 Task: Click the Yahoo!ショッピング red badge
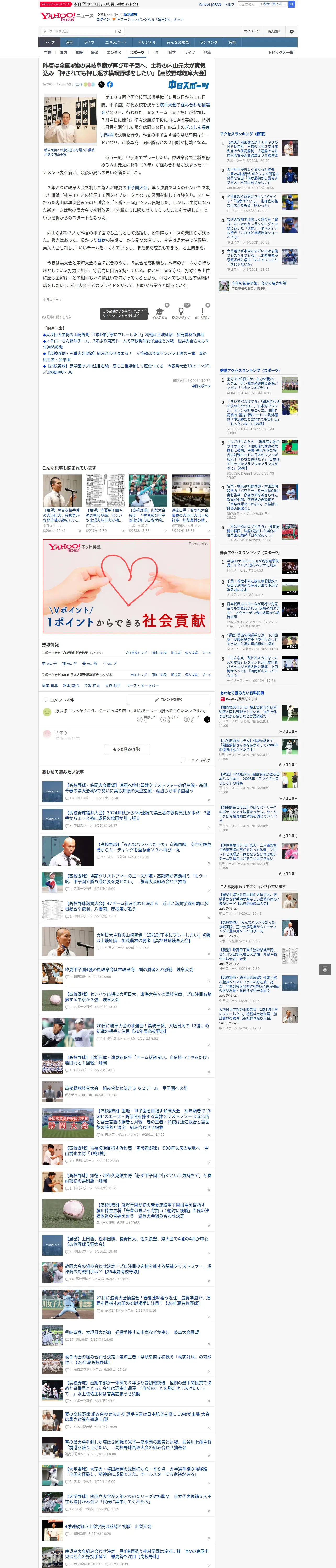pyautogui.click(x=55, y=4)
